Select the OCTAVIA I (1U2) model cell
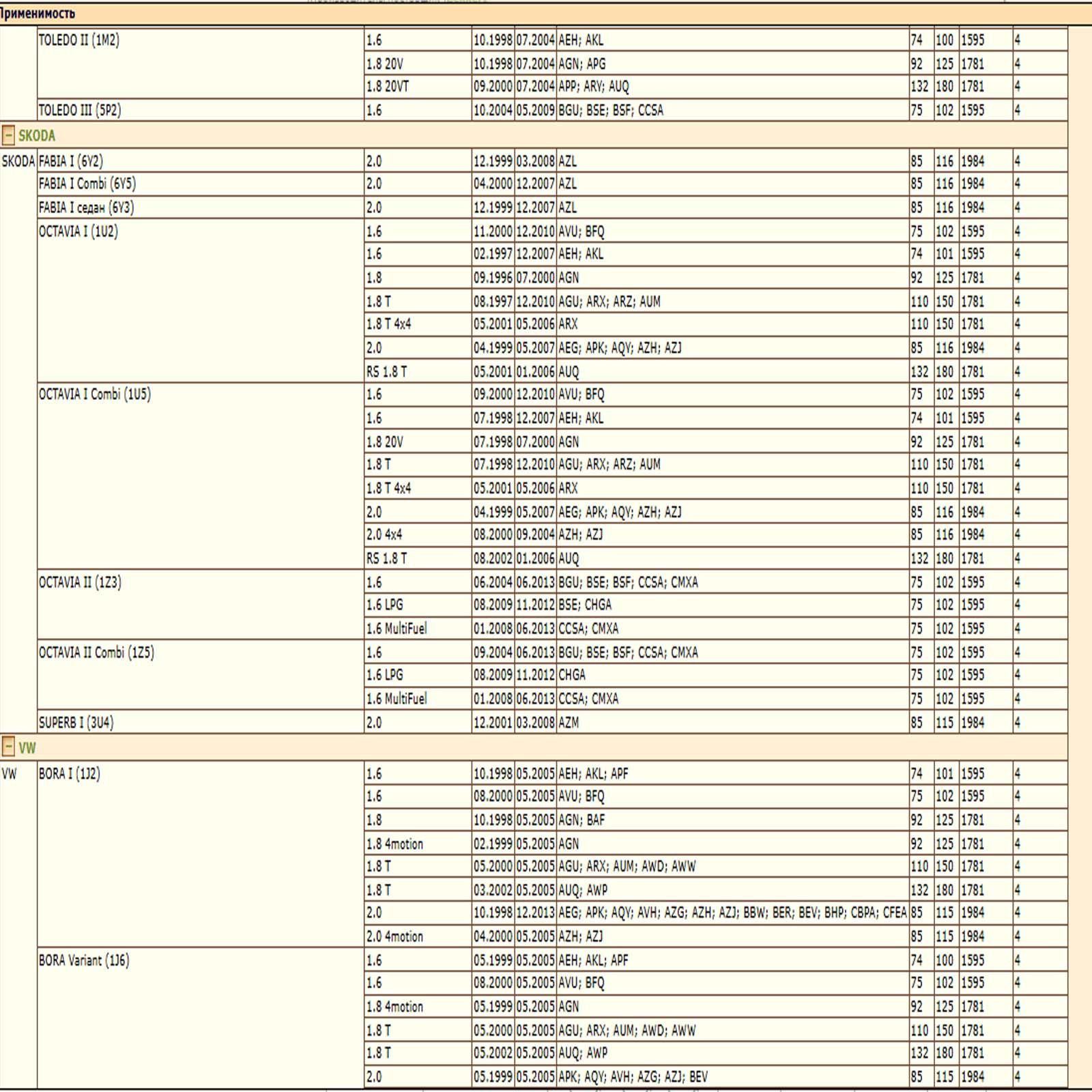The width and height of the screenshot is (1092, 1092). pyautogui.click(x=78, y=232)
